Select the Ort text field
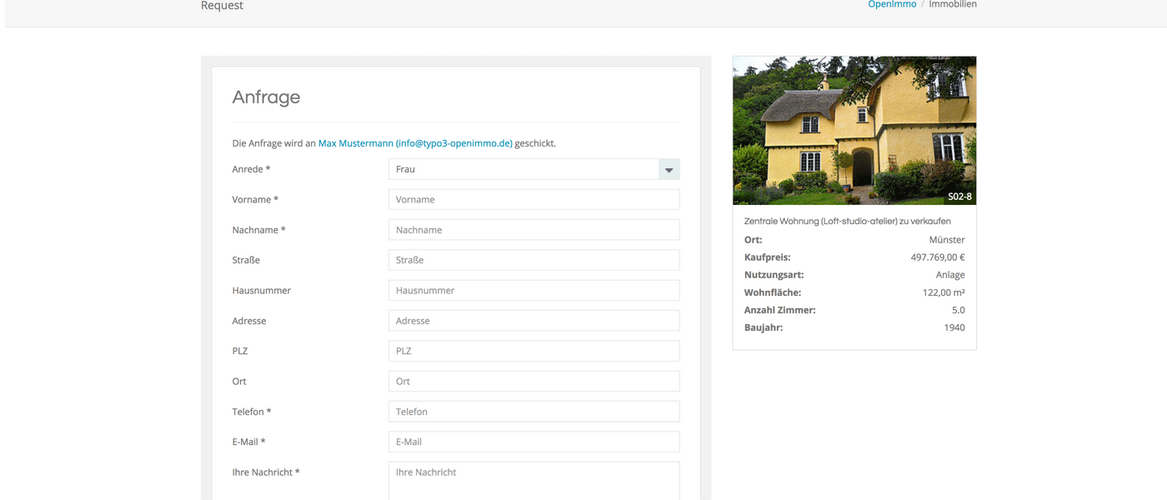1167x500 pixels. [x=533, y=382]
